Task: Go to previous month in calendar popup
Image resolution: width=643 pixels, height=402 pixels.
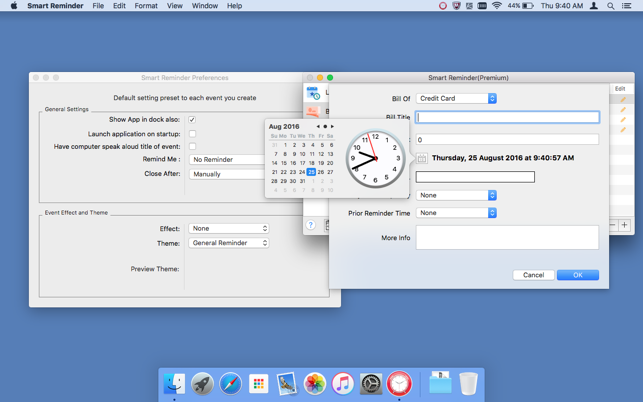Action: (318, 127)
